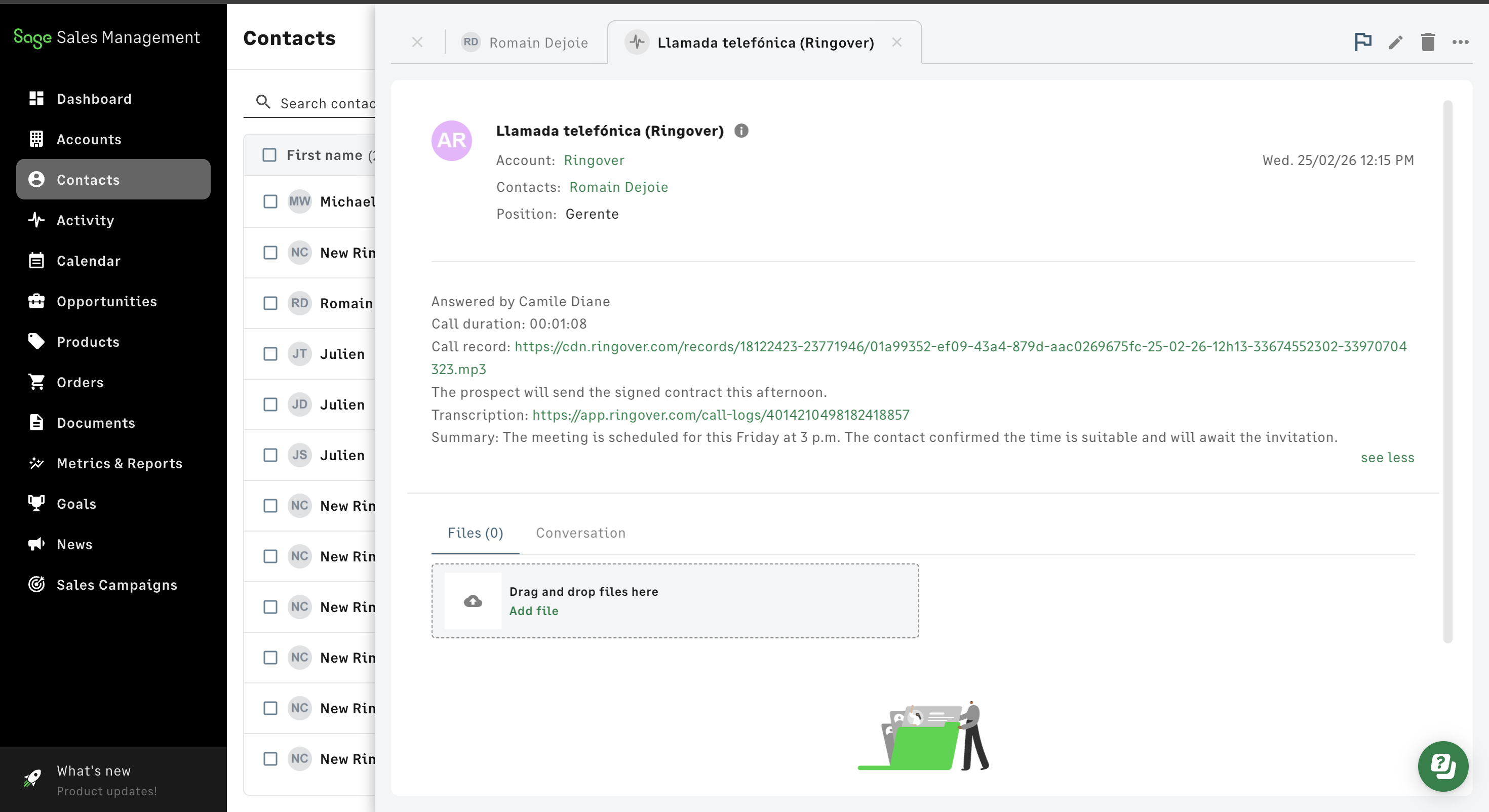Click the info icon beside Llamada telefónica title
The image size is (1489, 812).
(x=741, y=131)
